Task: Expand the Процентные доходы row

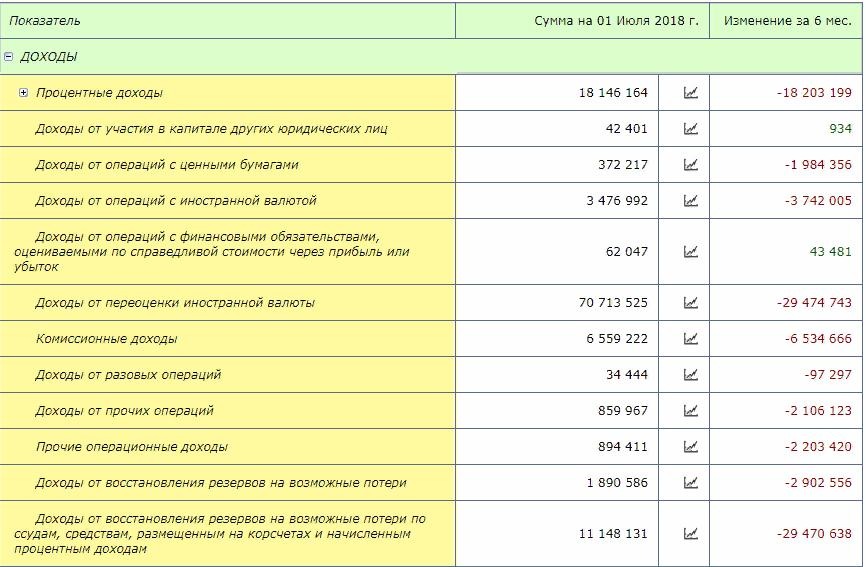Action: (x=24, y=93)
